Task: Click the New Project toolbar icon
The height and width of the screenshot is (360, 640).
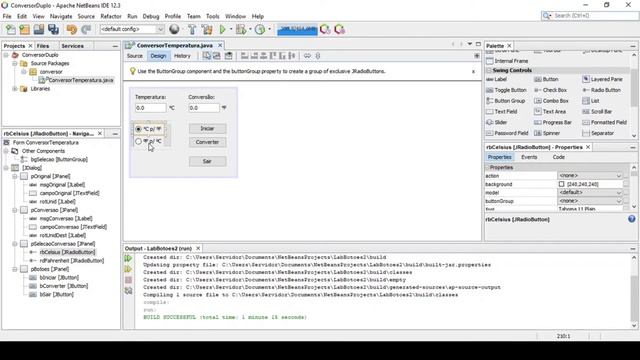Action: coord(24,29)
